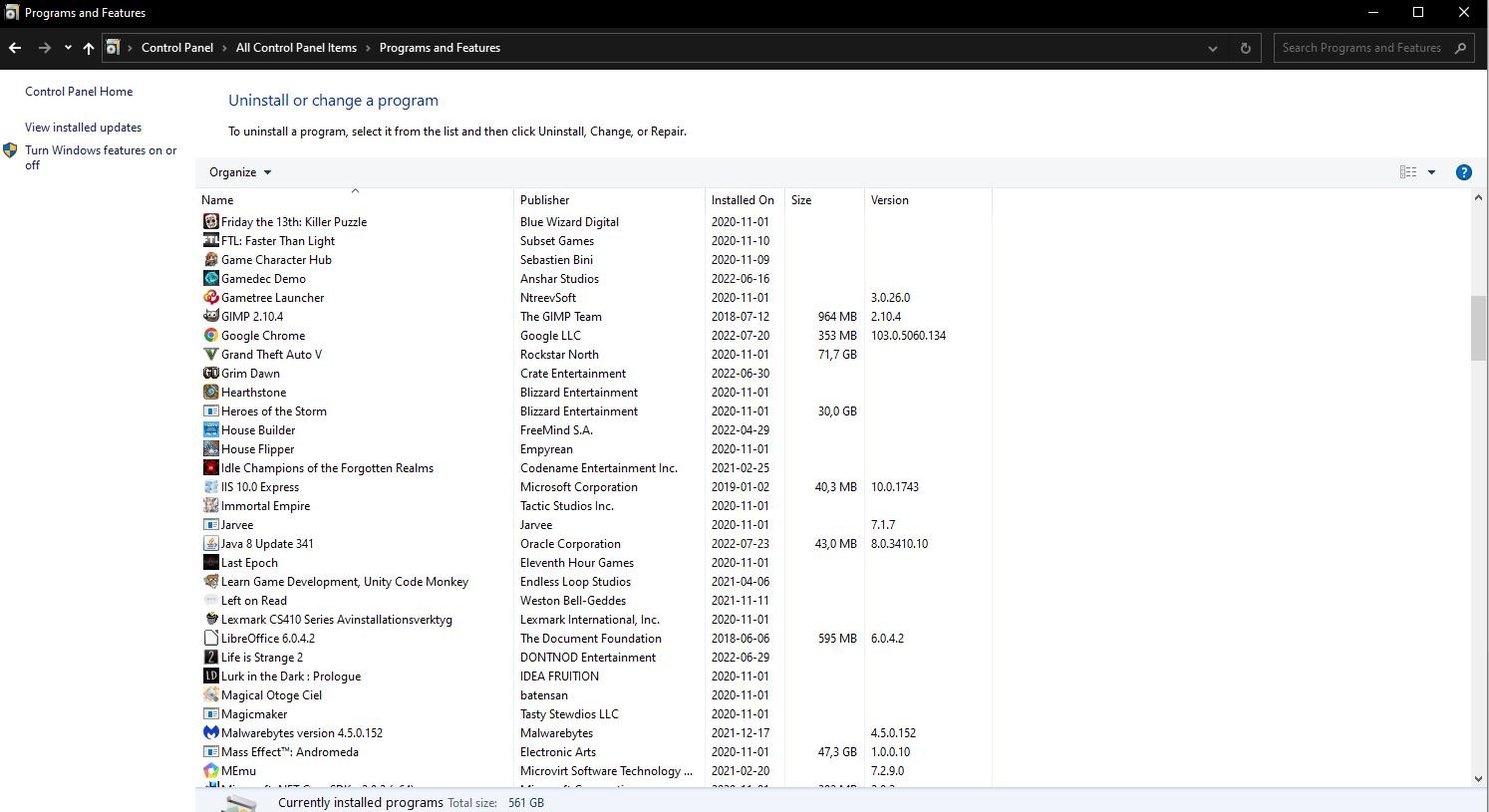Go back with the back arrow
The width and height of the screenshot is (1489, 812).
point(15,48)
